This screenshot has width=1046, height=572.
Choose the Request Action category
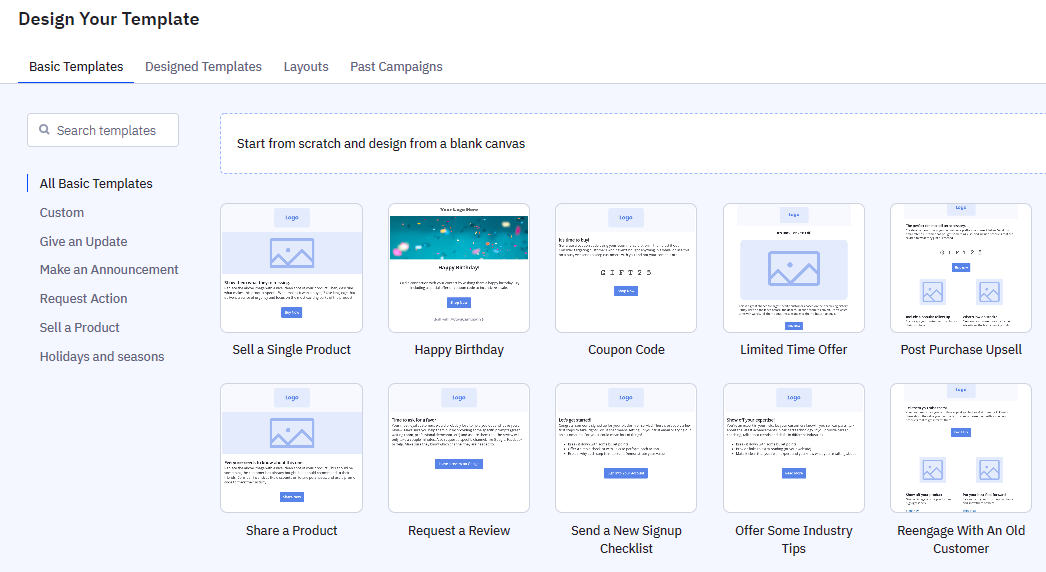83,299
